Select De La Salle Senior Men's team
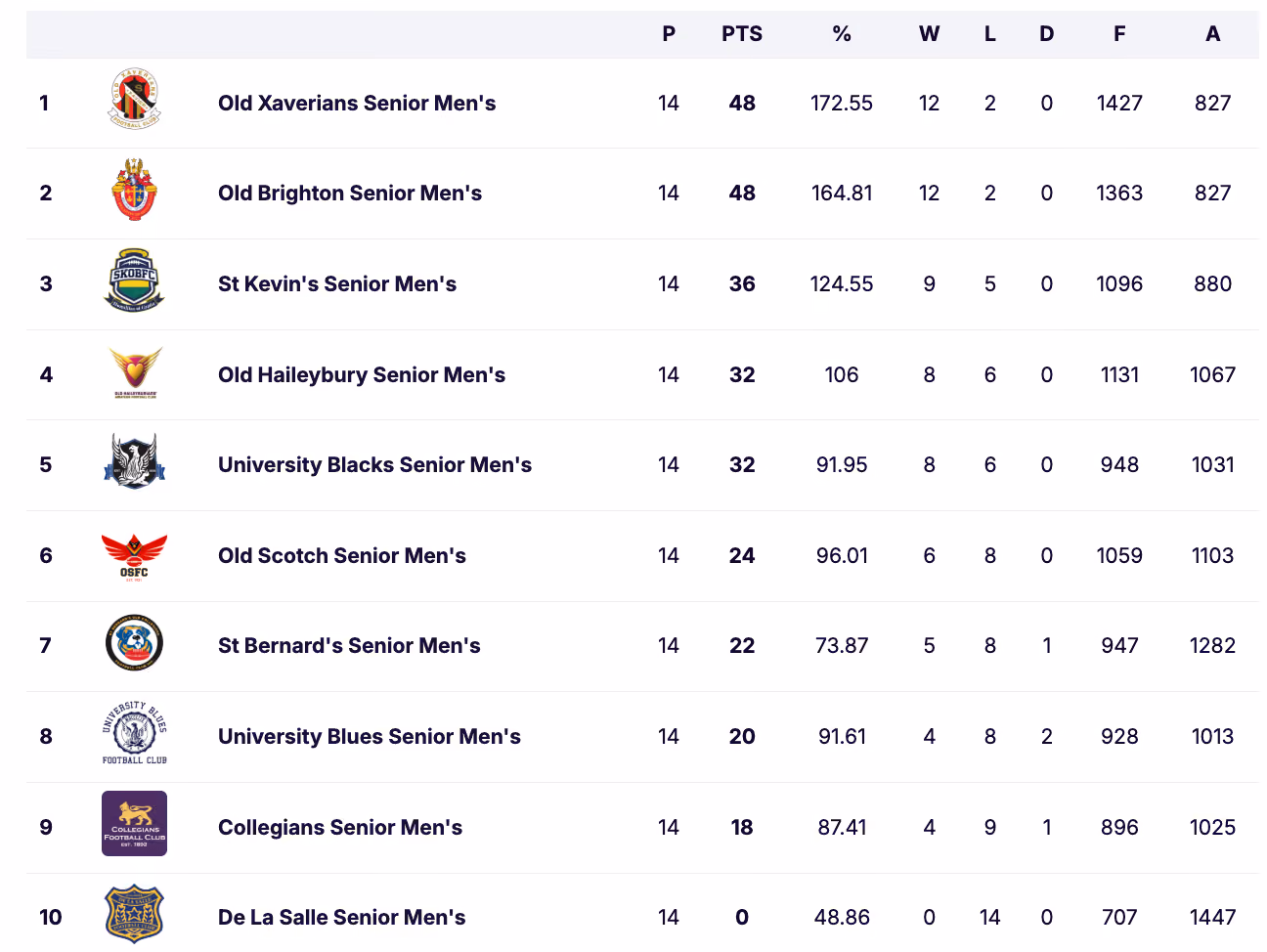The height and width of the screenshot is (952, 1267). 341,917
